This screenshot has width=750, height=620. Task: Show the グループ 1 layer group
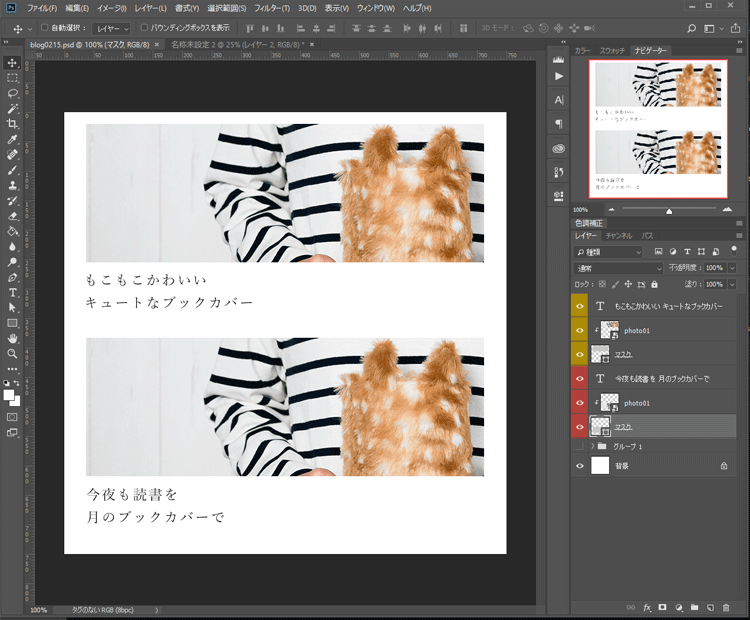[580, 446]
